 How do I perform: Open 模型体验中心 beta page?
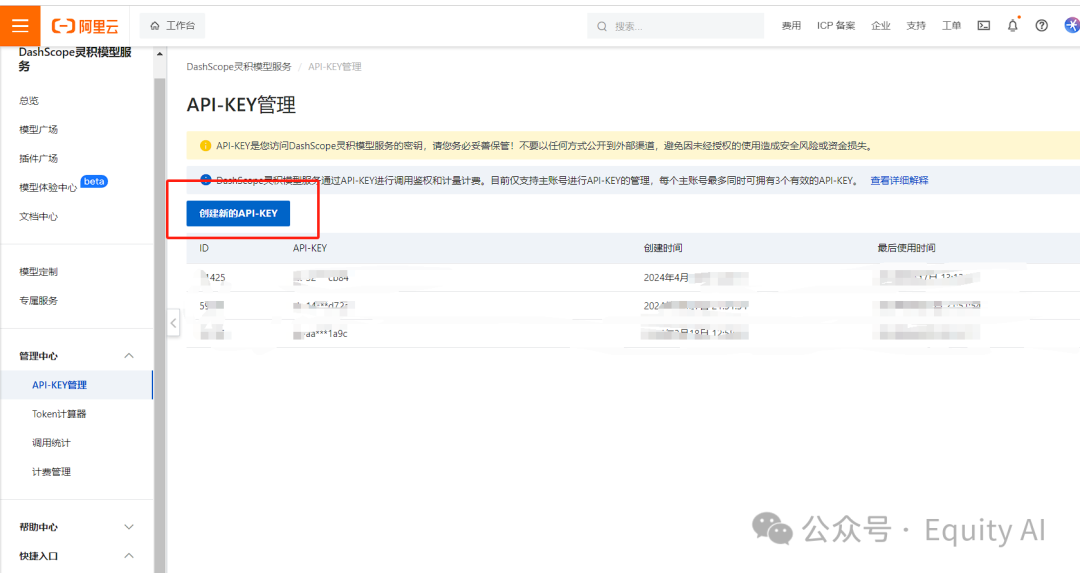tap(48, 187)
